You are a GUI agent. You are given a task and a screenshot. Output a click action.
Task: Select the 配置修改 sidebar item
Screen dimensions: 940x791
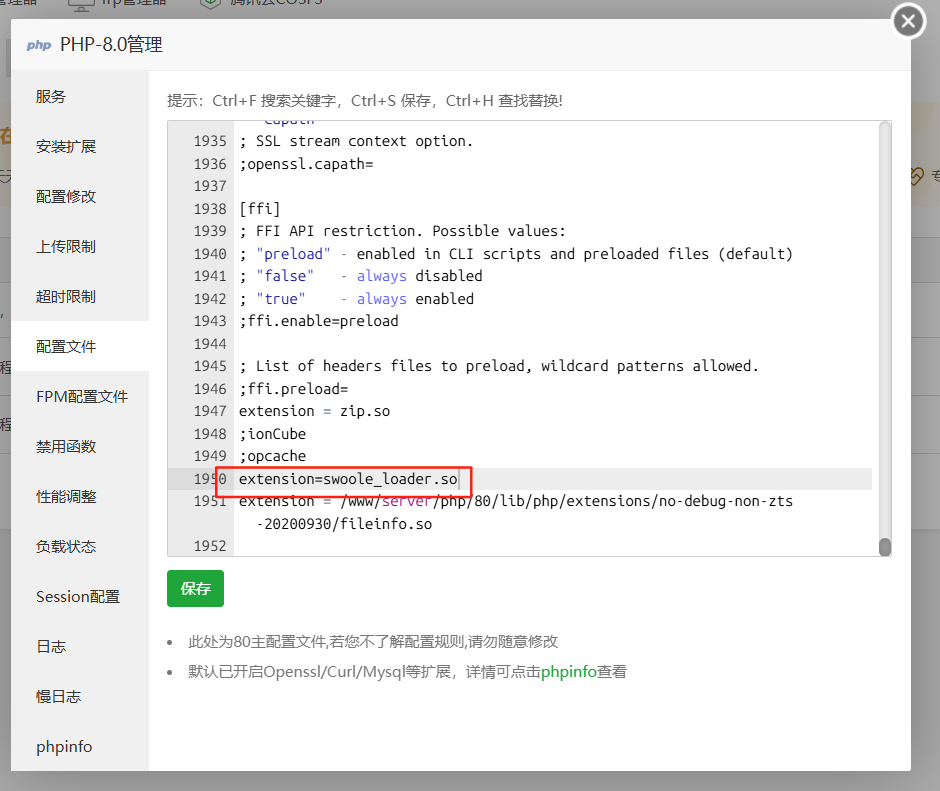pyautogui.click(x=66, y=197)
